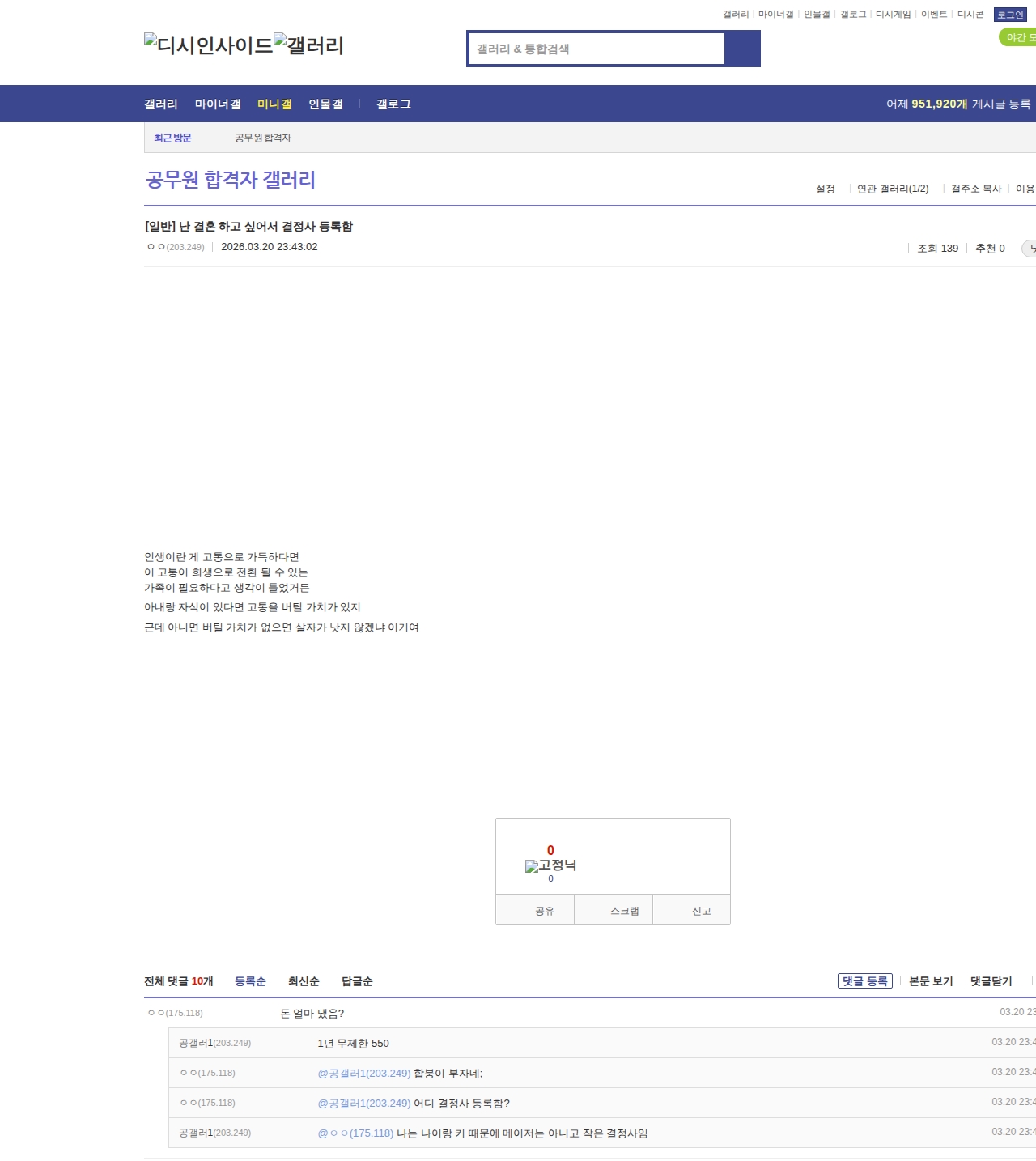Click the body line 아내랑 자식이 있다면 고통을 버틸 가치가 있지
1036x1161 pixels.
pyautogui.click(x=253, y=607)
